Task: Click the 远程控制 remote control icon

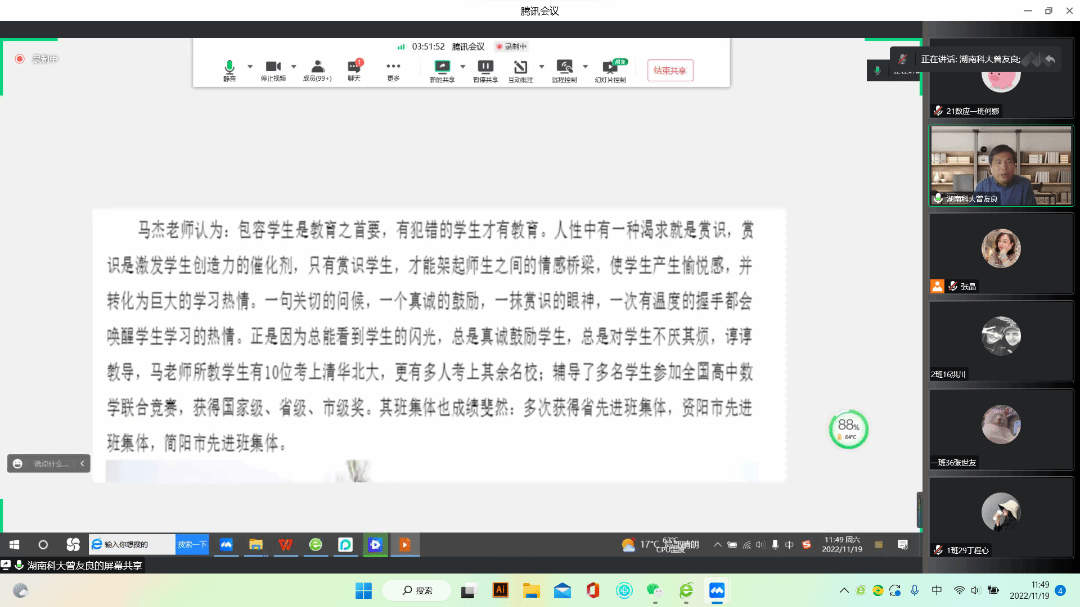Action: point(564,68)
